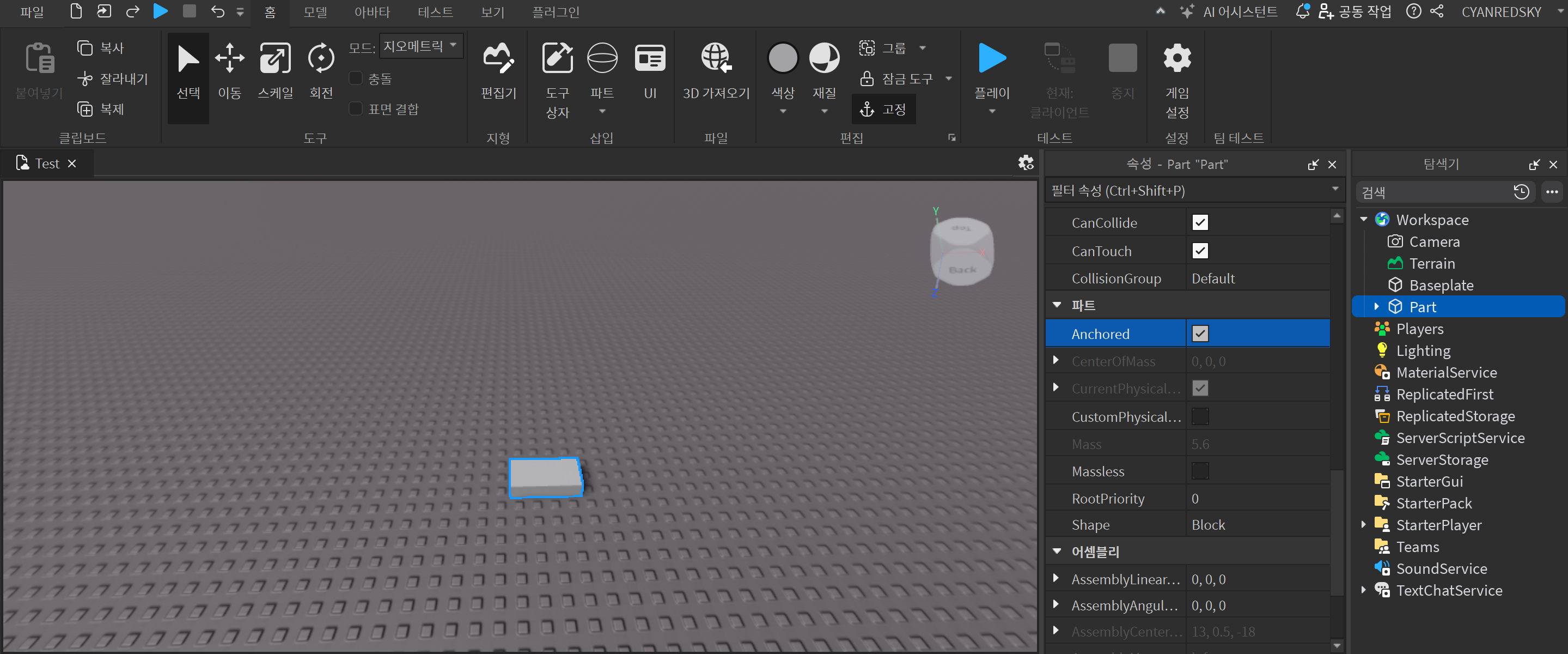Enable the Massless checkbox

[x=1200, y=471]
